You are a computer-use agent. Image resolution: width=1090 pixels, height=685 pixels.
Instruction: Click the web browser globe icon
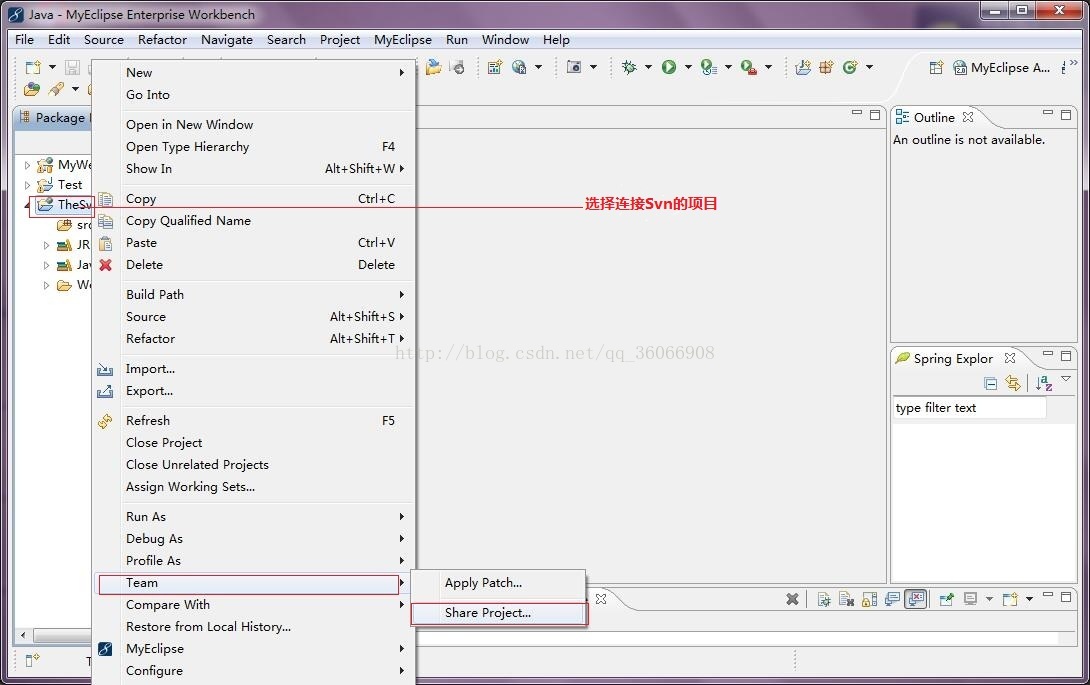519,67
